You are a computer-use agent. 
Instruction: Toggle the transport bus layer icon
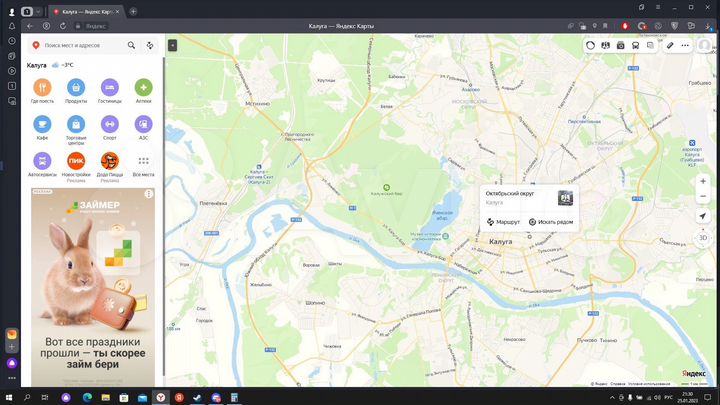(636, 45)
